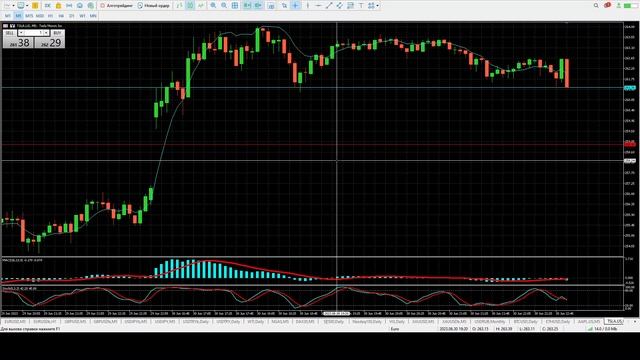
Task: Switch to the H1 timeframe
Action: click(x=51, y=16)
